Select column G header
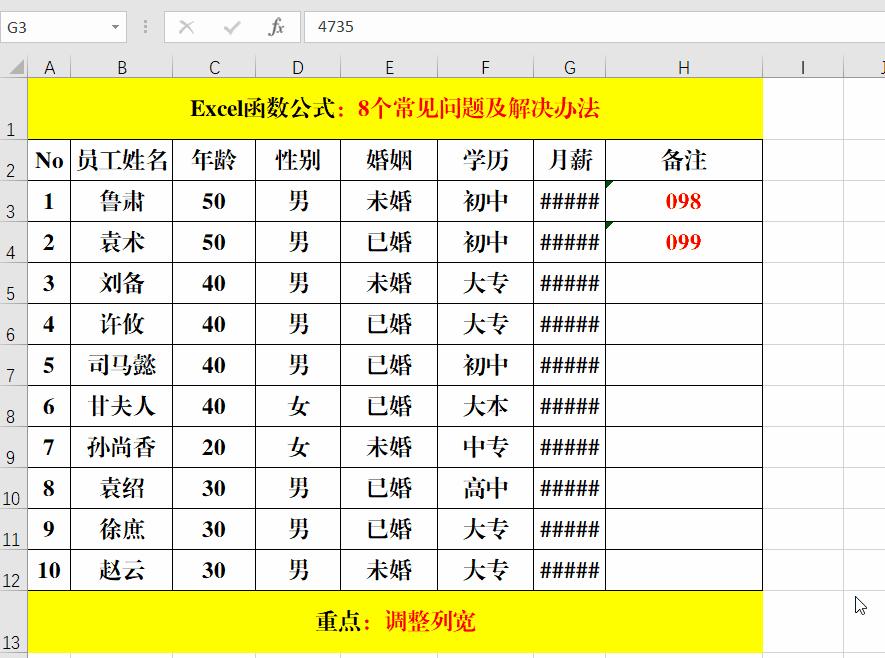This screenshot has width=885, height=658. (569, 67)
